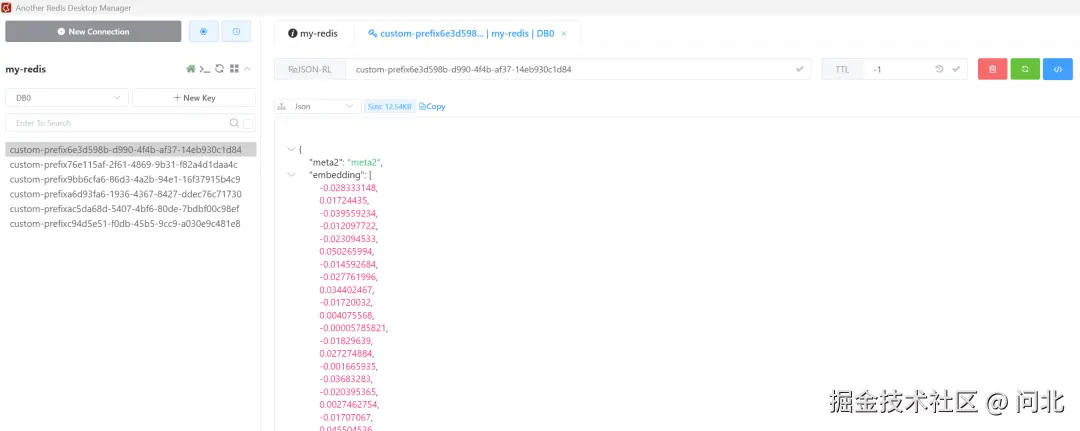Image resolution: width=1080 pixels, height=431 pixels.
Task: Click the New Connection button
Action: point(93,32)
